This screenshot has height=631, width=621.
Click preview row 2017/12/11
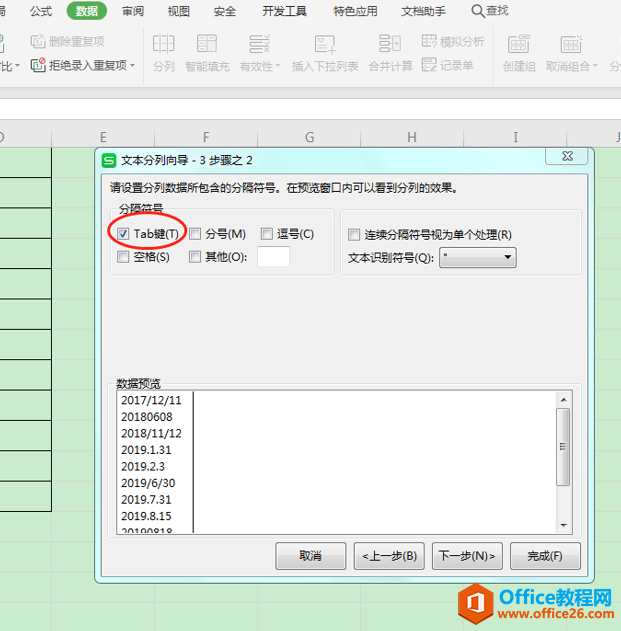(x=151, y=400)
